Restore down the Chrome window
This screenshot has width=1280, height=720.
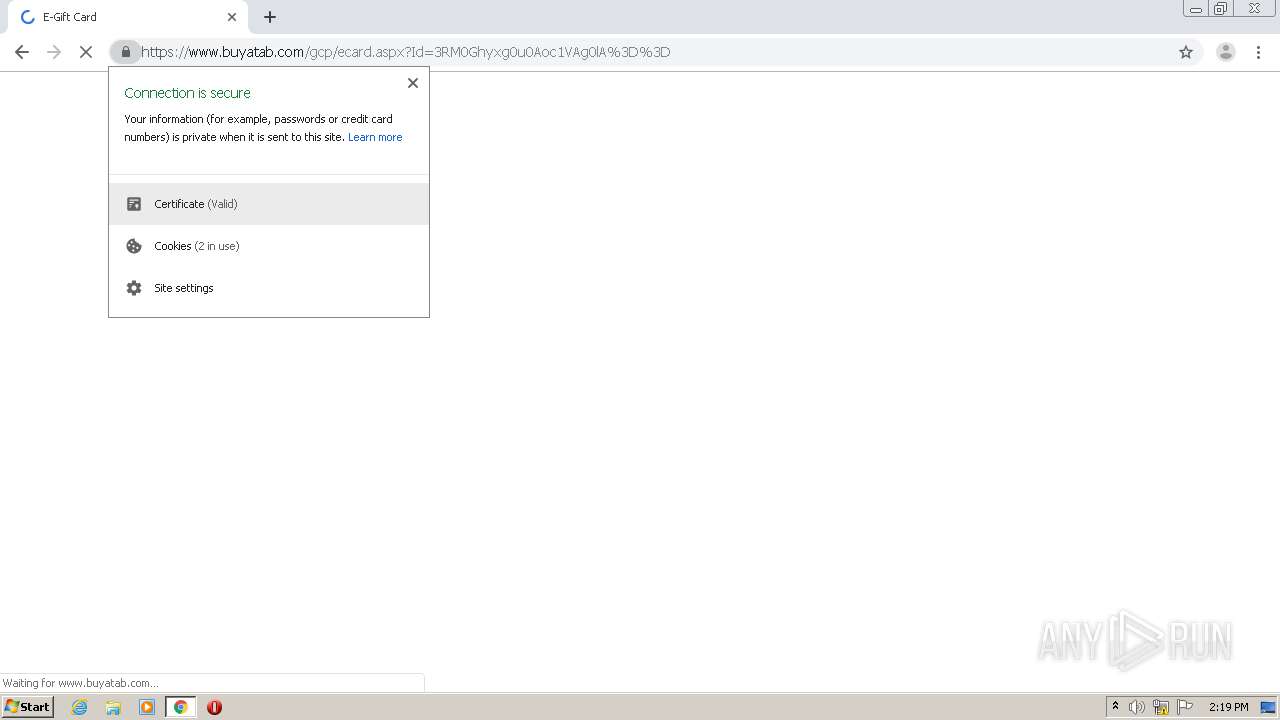(1221, 9)
